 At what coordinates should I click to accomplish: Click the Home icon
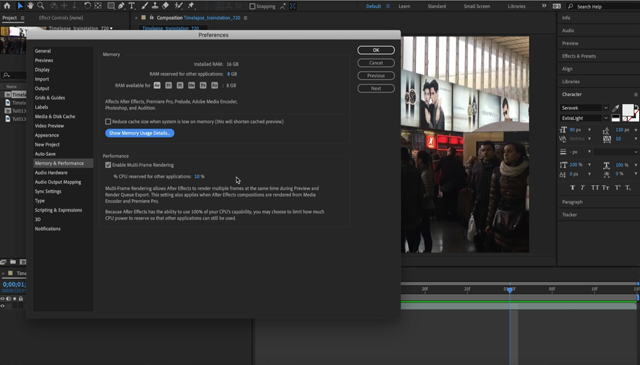[x=7, y=6]
